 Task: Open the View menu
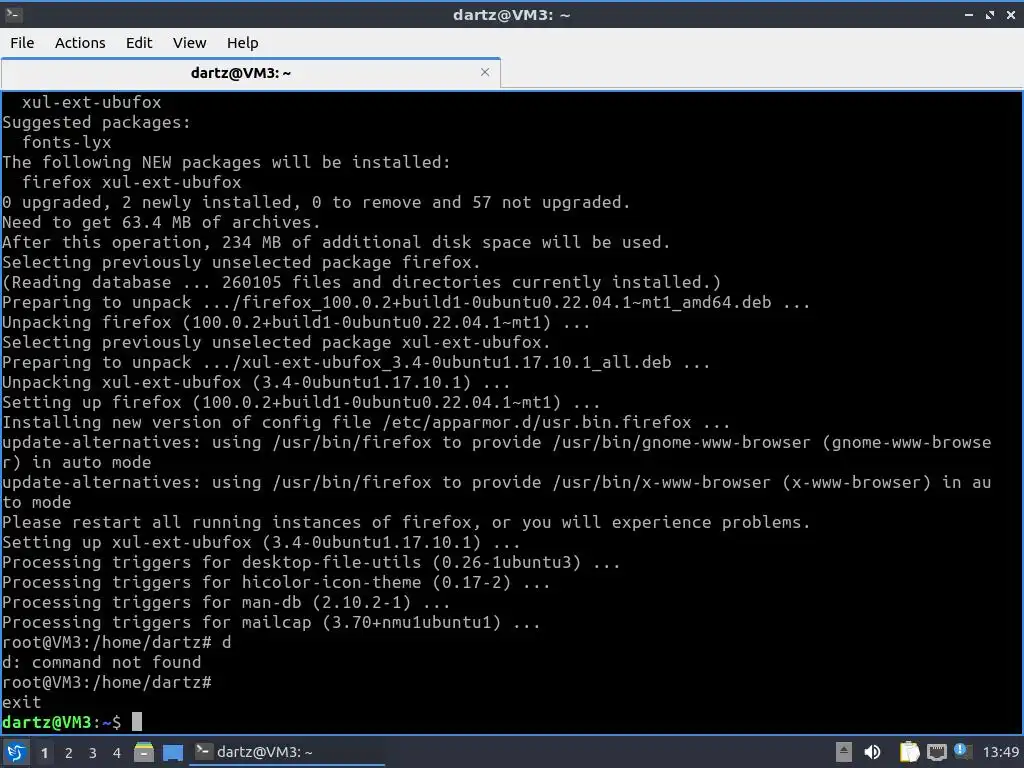[189, 43]
